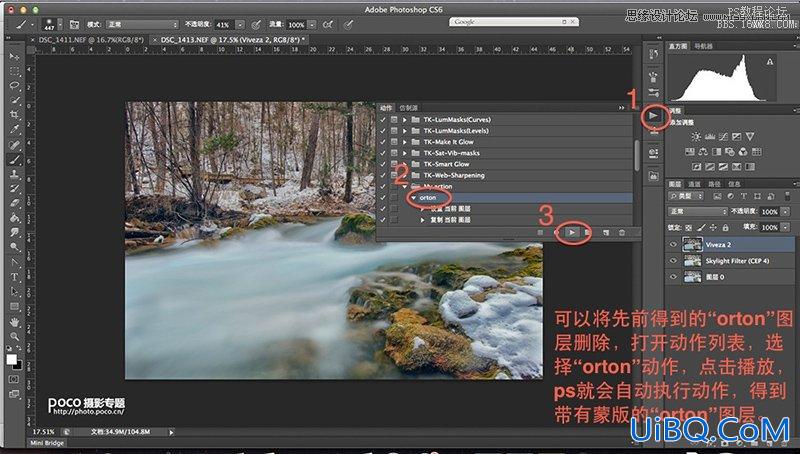
Task: Toggle dialog box for TK-LumMasks(Levels) set
Action: click(x=394, y=131)
